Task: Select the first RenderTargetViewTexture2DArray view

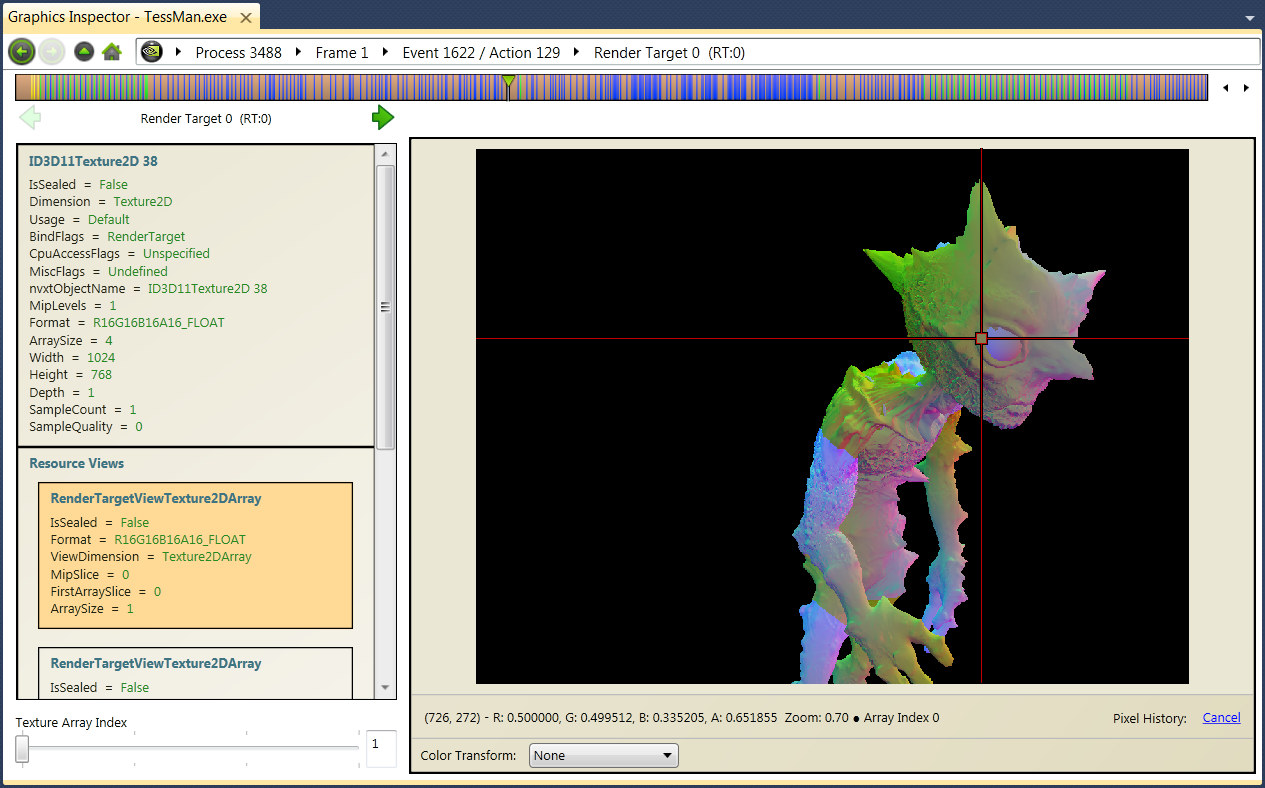Action: coord(195,555)
